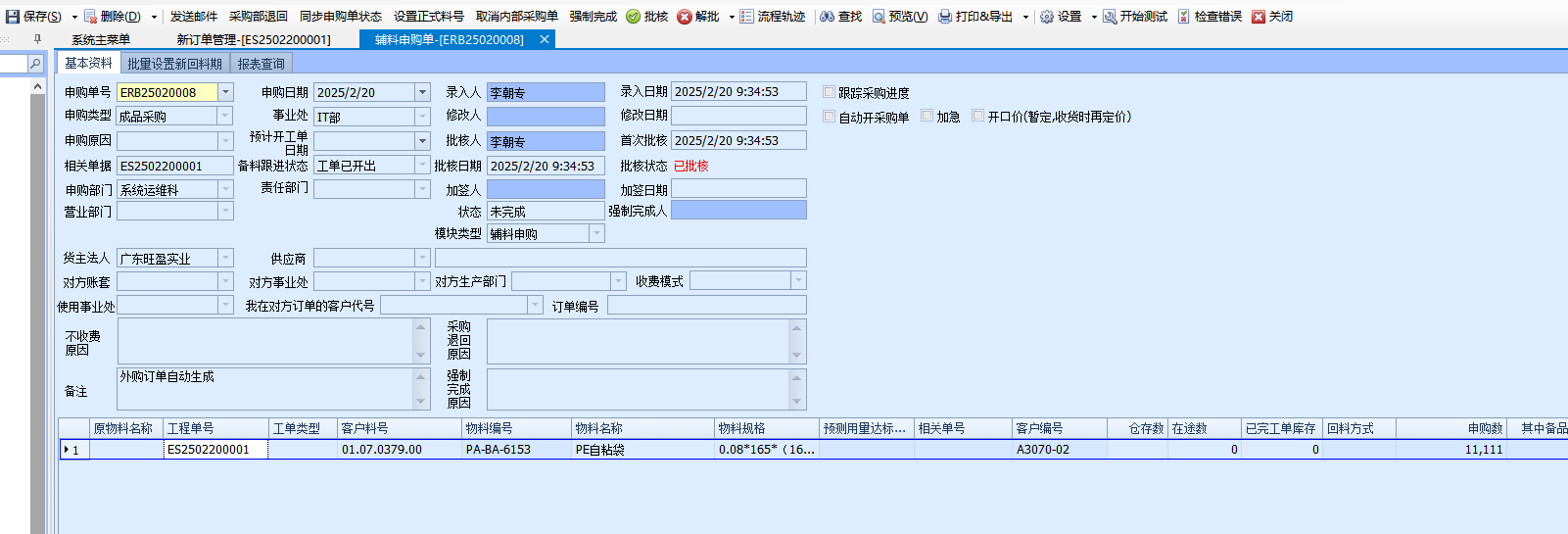Click 强制完成 toolbar button
Viewport: 1568px width, 534px height.
(x=594, y=17)
